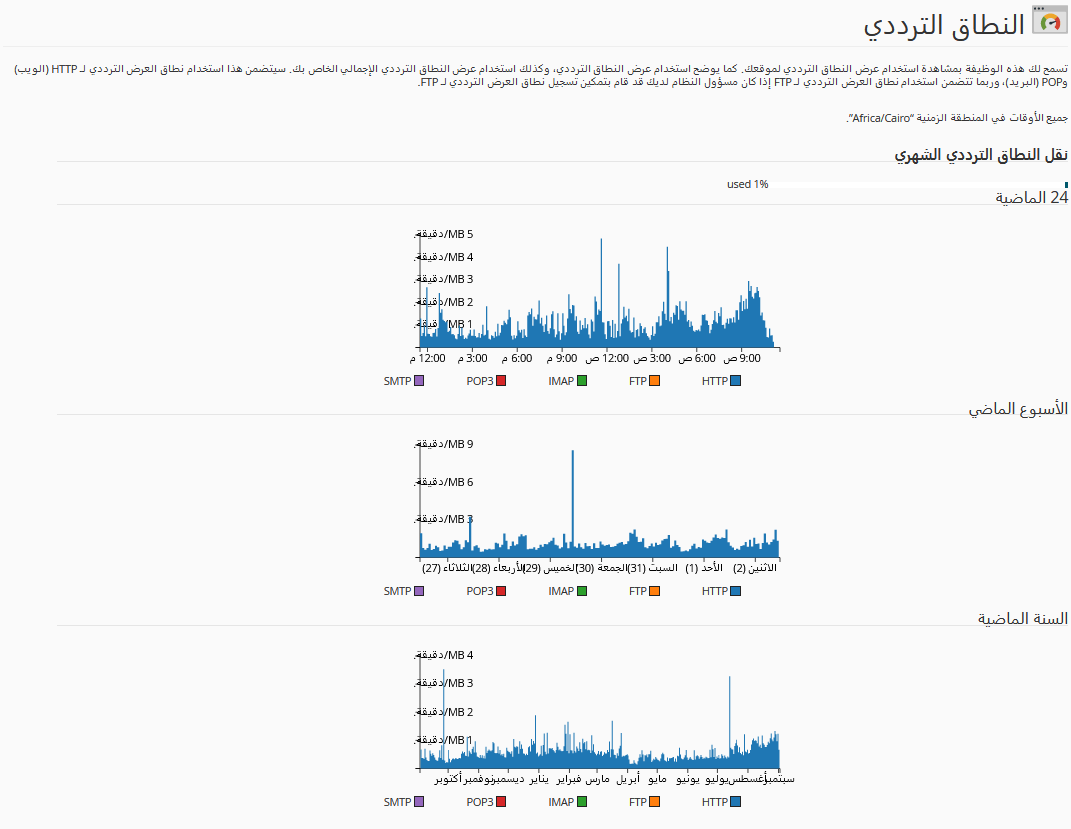Image resolution: width=1071 pixels, height=829 pixels.
Task: Click the POP3 red swatch under the 24-hour chart
Action: [x=501, y=381]
